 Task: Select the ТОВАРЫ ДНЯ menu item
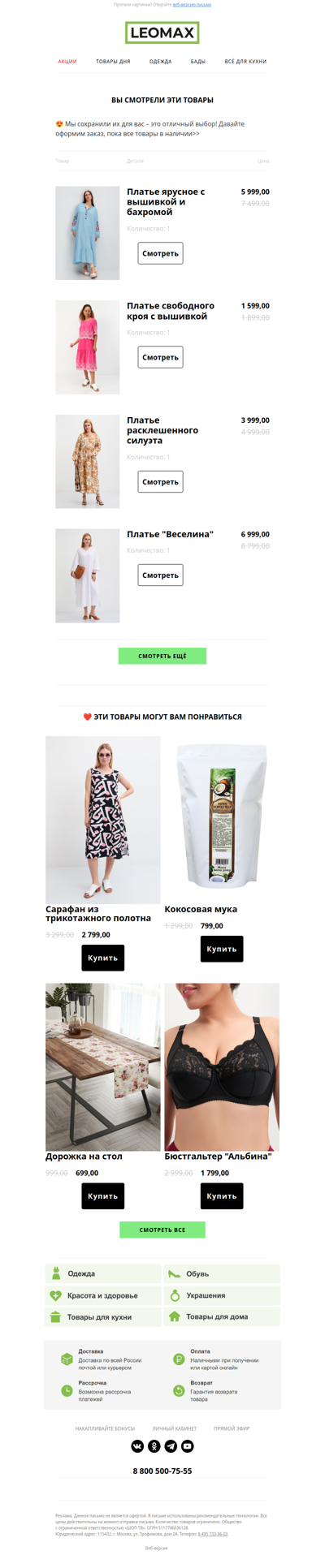113,62
